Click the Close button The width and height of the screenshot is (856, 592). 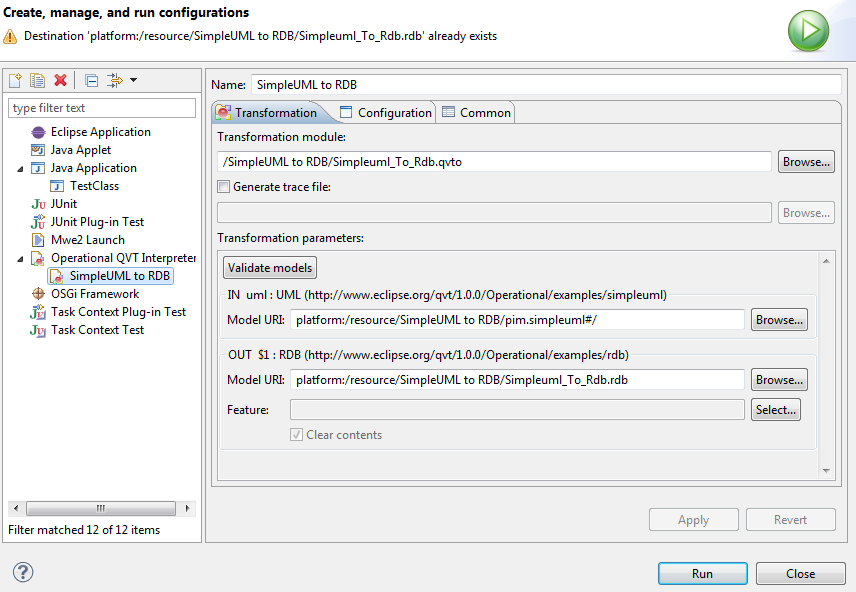coord(800,573)
